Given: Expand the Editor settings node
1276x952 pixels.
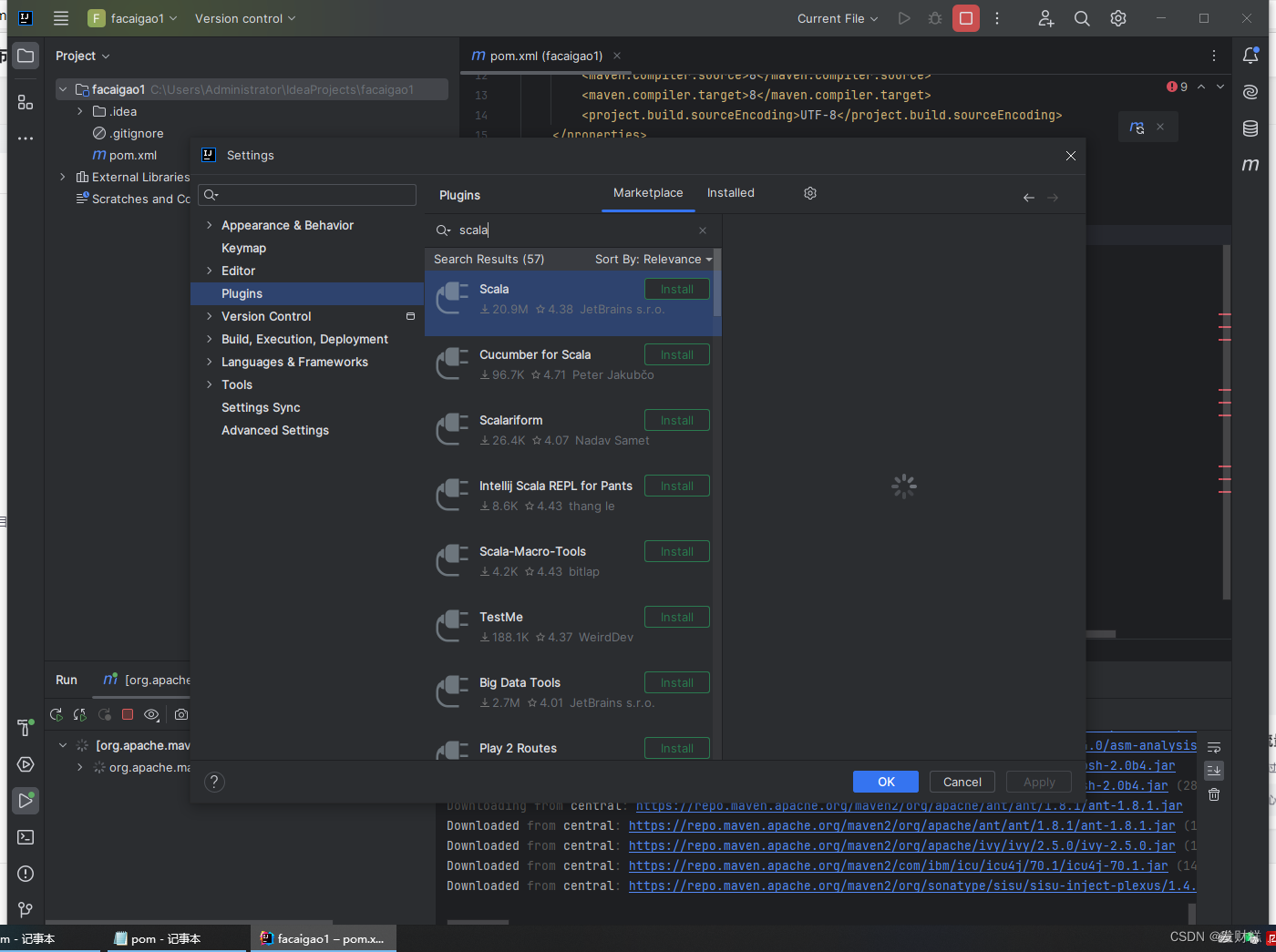Looking at the screenshot, I should (209, 271).
